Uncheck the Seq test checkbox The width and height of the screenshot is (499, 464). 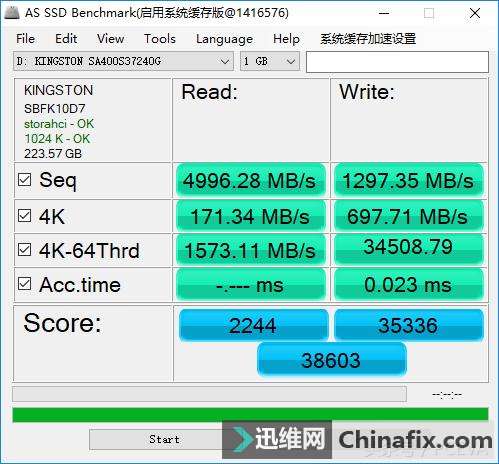coord(25,180)
